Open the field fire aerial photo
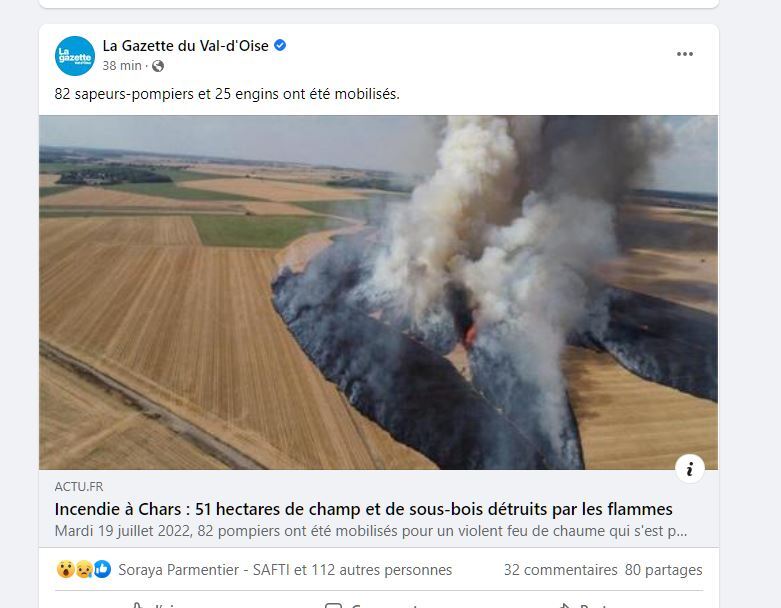 379,292
